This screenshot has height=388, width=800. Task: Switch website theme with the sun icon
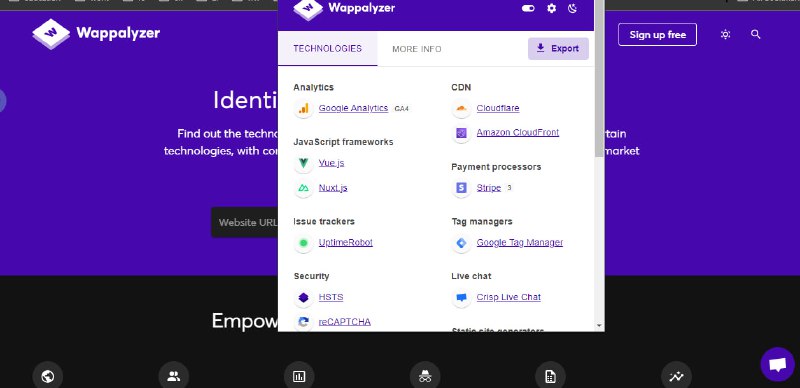(x=725, y=34)
